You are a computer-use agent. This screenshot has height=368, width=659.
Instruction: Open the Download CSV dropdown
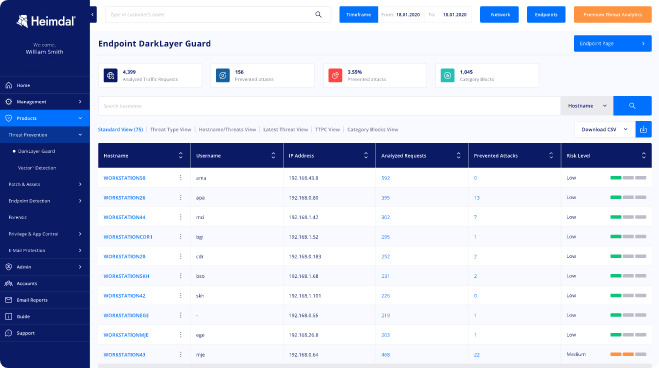605,129
